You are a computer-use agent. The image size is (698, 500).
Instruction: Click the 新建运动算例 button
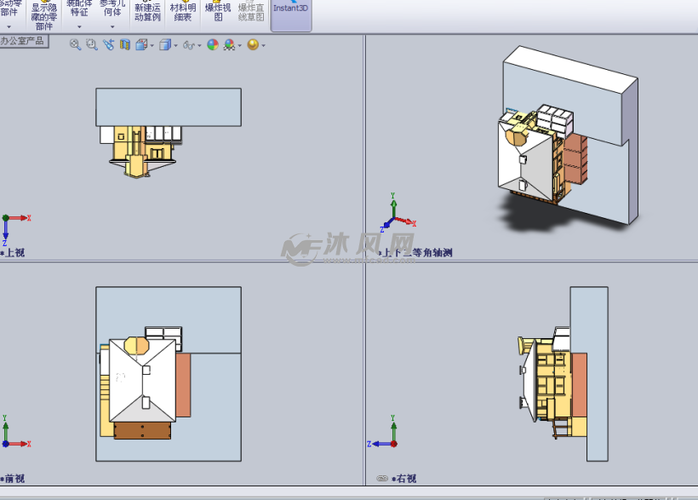pyautogui.click(x=147, y=12)
